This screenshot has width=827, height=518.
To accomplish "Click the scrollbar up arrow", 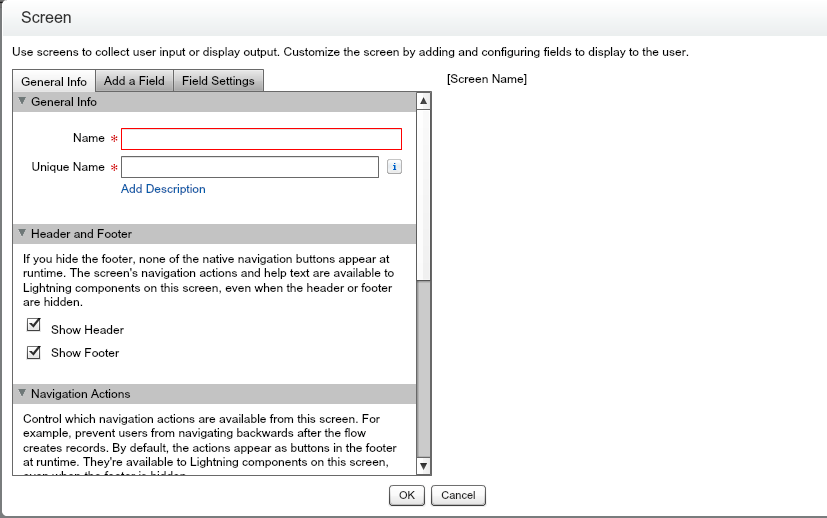I will [x=423, y=101].
